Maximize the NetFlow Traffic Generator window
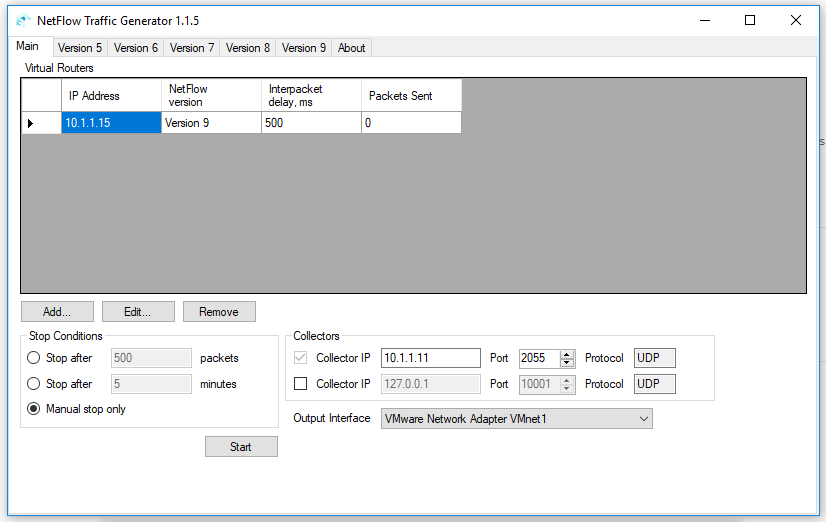This screenshot has width=826, height=522. click(750, 21)
